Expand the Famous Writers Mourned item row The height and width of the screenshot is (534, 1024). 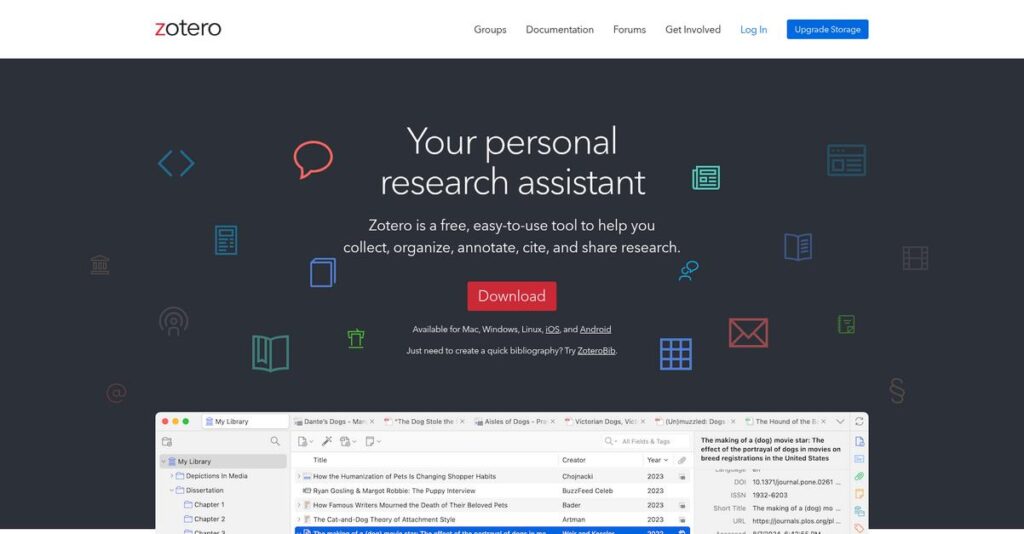299,505
